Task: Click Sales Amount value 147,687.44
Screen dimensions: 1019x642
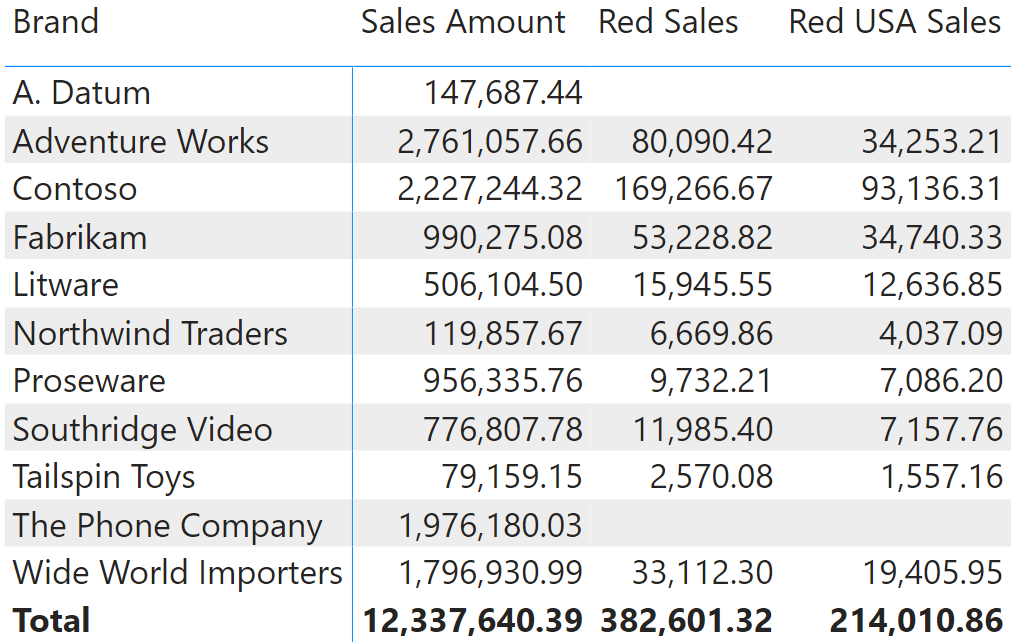Action: [503, 92]
